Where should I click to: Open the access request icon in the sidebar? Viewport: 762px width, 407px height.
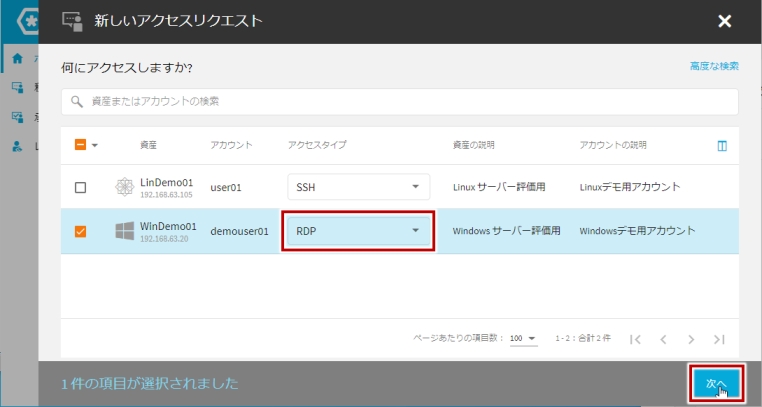coord(17,87)
